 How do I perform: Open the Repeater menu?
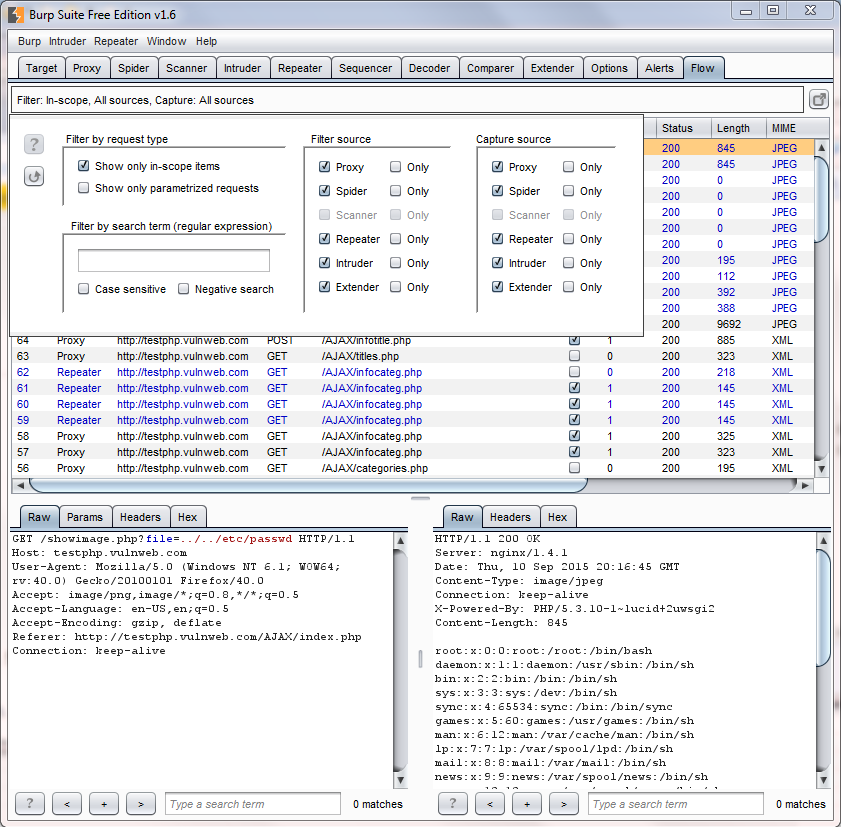[116, 41]
